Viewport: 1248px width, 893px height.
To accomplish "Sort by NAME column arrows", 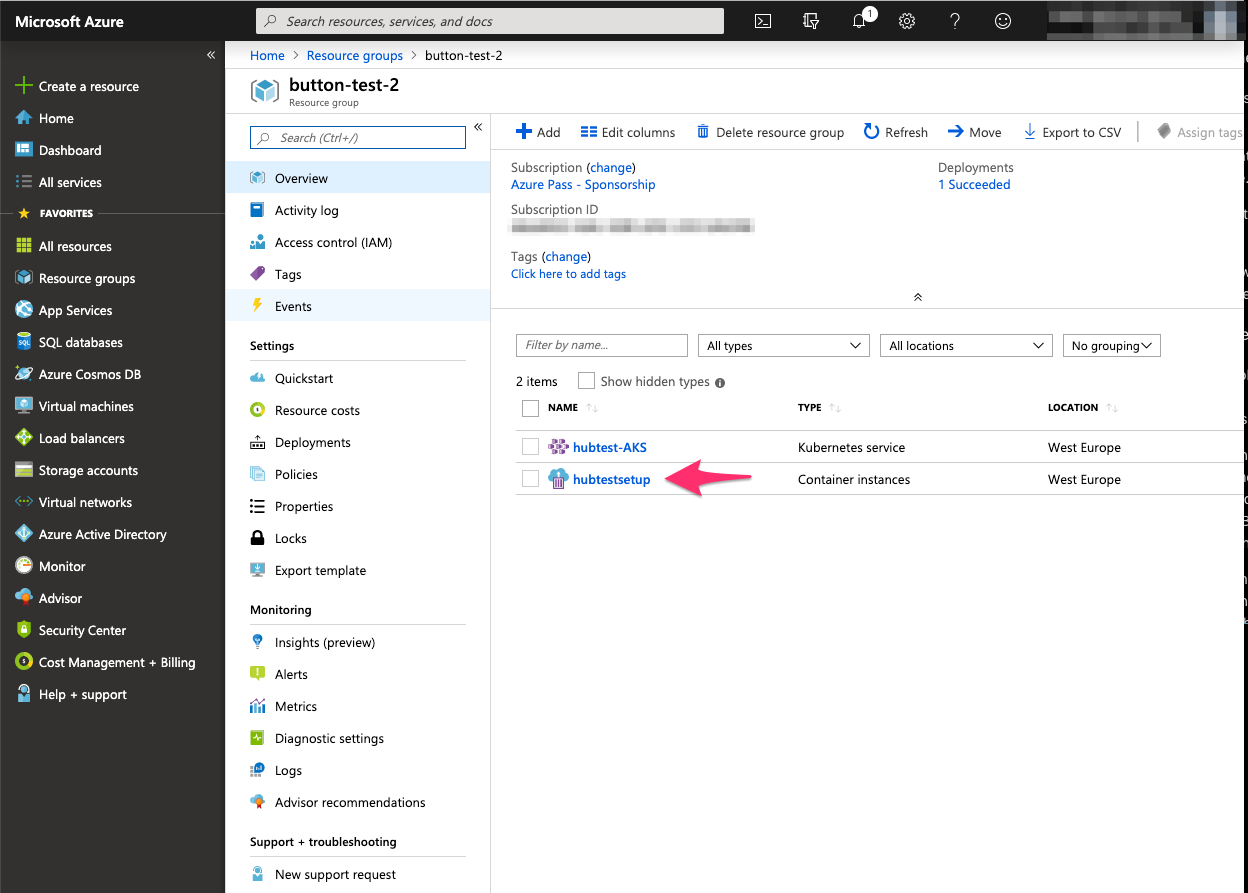I will coord(592,408).
